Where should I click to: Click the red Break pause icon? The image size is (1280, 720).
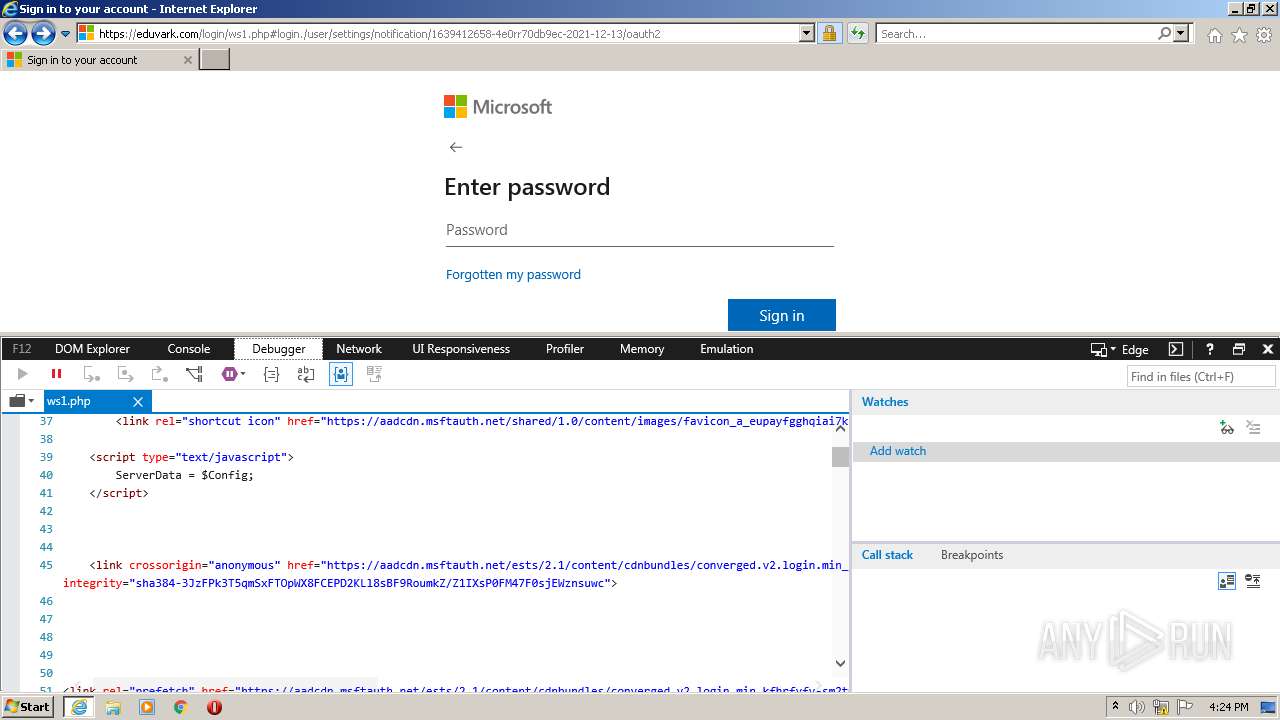[x=56, y=374]
